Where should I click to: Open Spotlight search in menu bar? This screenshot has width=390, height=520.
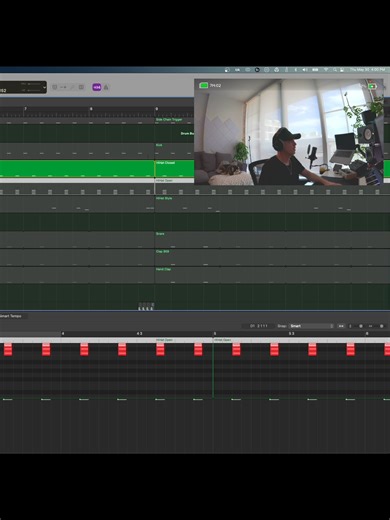click(x=335, y=70)
